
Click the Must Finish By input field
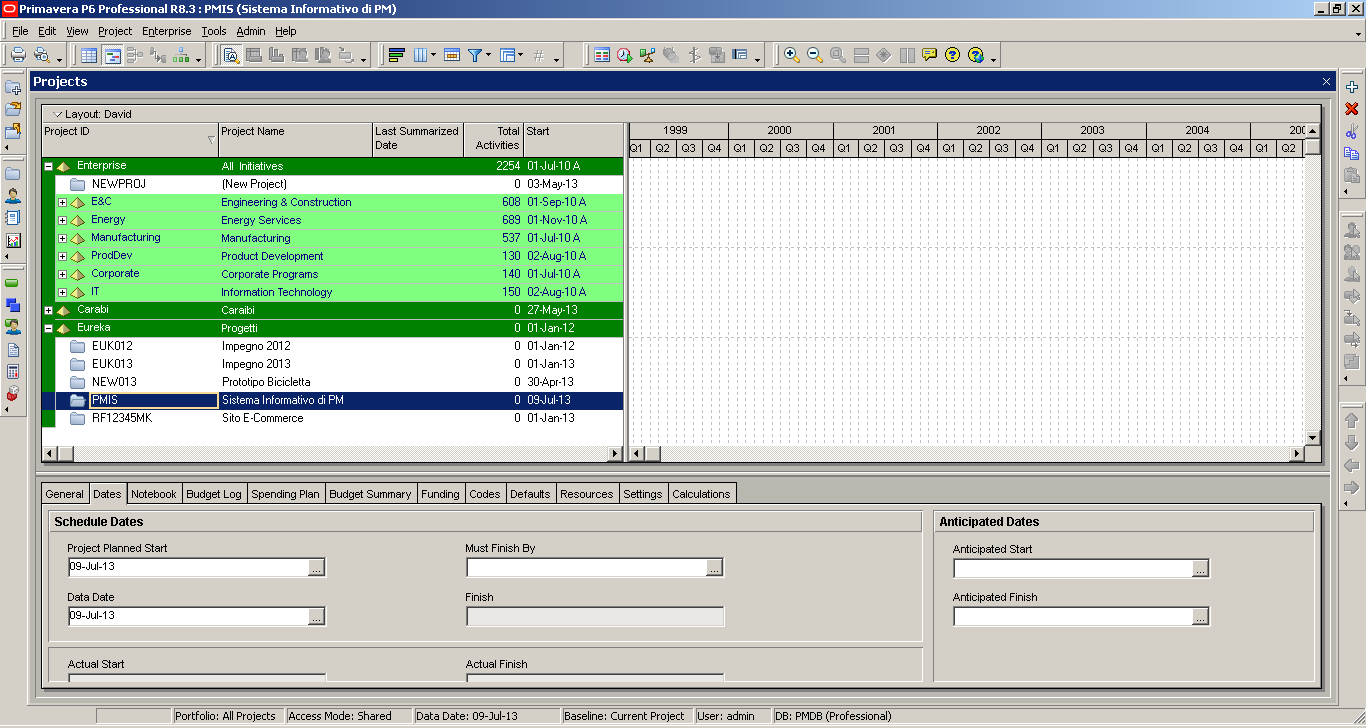tap(587, 568)
